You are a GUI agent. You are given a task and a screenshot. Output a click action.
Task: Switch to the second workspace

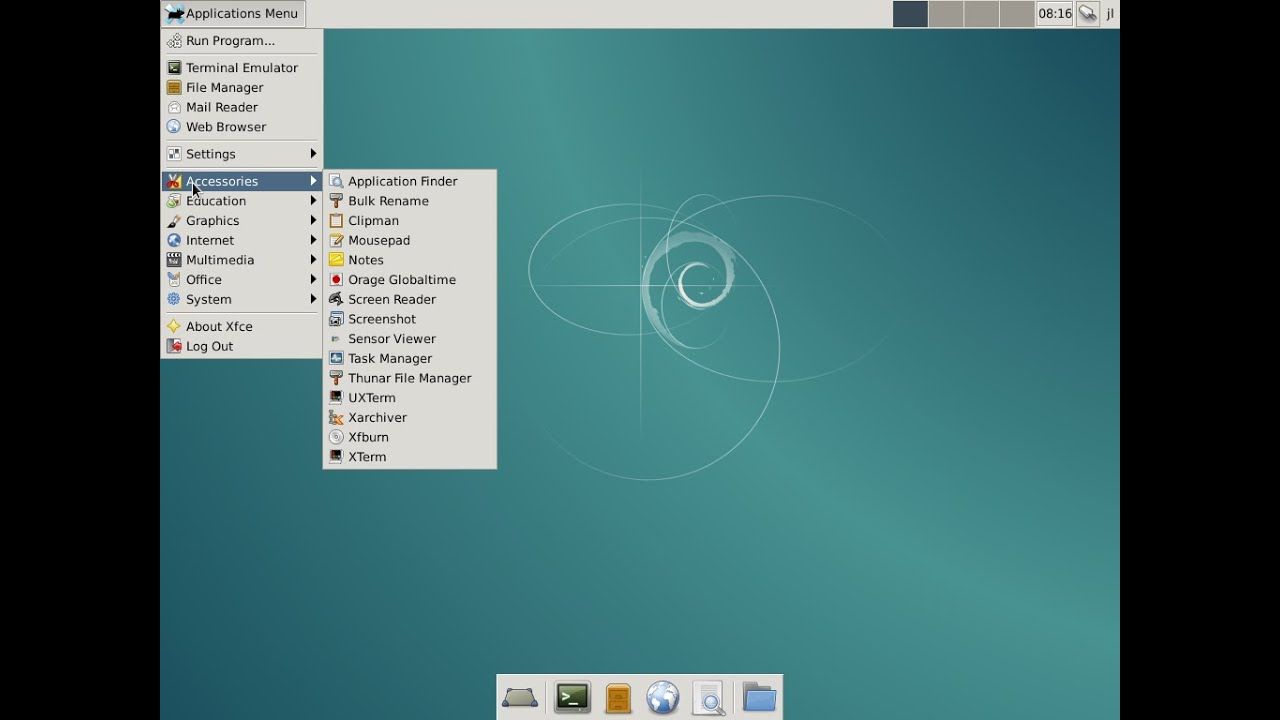[x=946, y=14]
